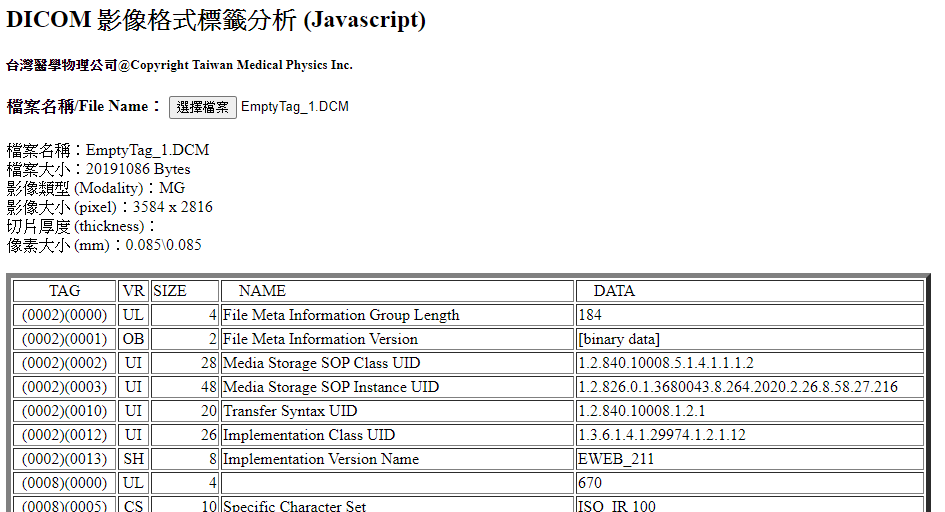Click the SIZE column header
The image size is (945, 512).
coord(169,291)
